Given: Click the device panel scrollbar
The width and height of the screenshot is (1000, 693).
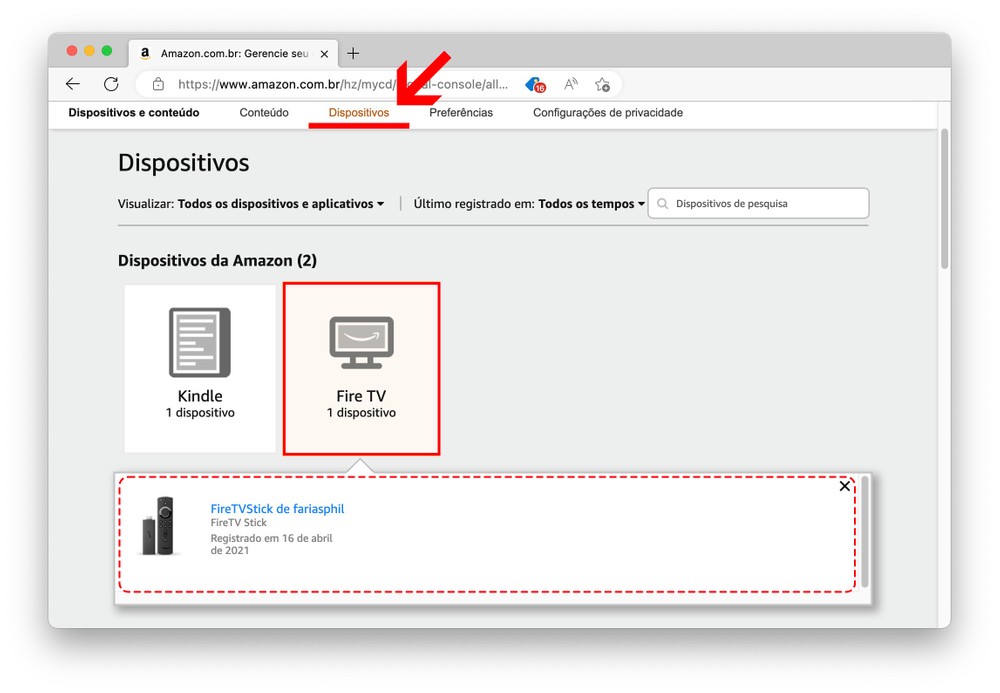Looking at the screenshot, I should tap(865, 531).
